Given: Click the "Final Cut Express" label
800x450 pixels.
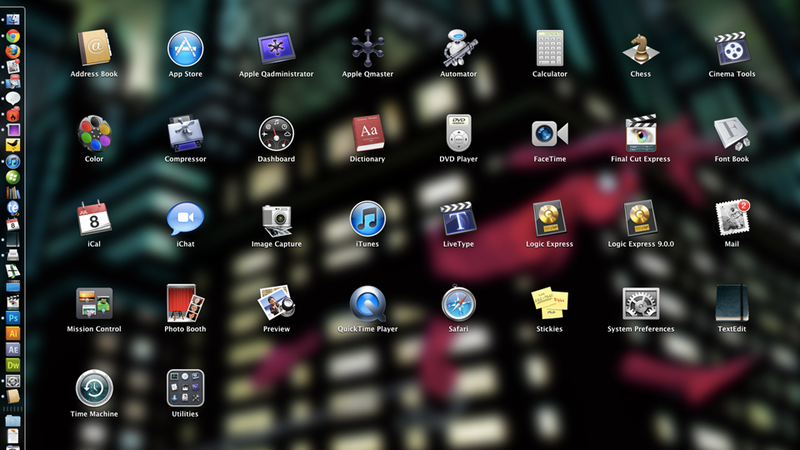Looking at the screenshot, I should click(640, 159).
